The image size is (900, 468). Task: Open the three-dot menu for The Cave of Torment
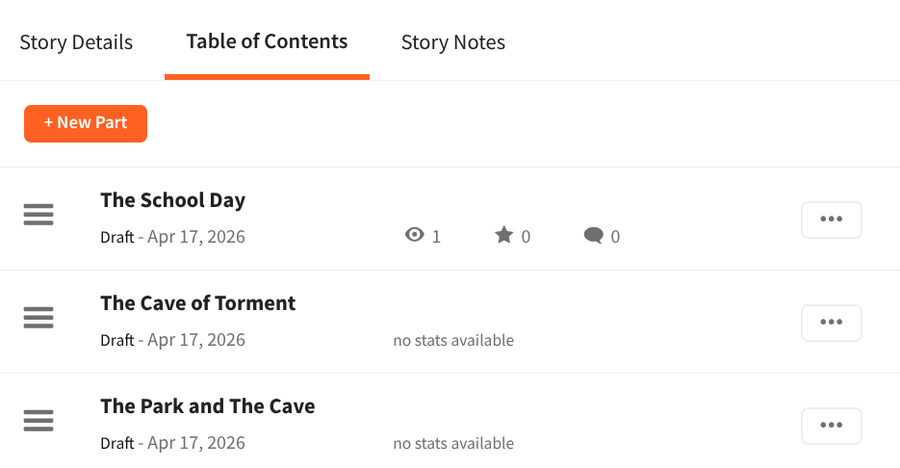831,323
